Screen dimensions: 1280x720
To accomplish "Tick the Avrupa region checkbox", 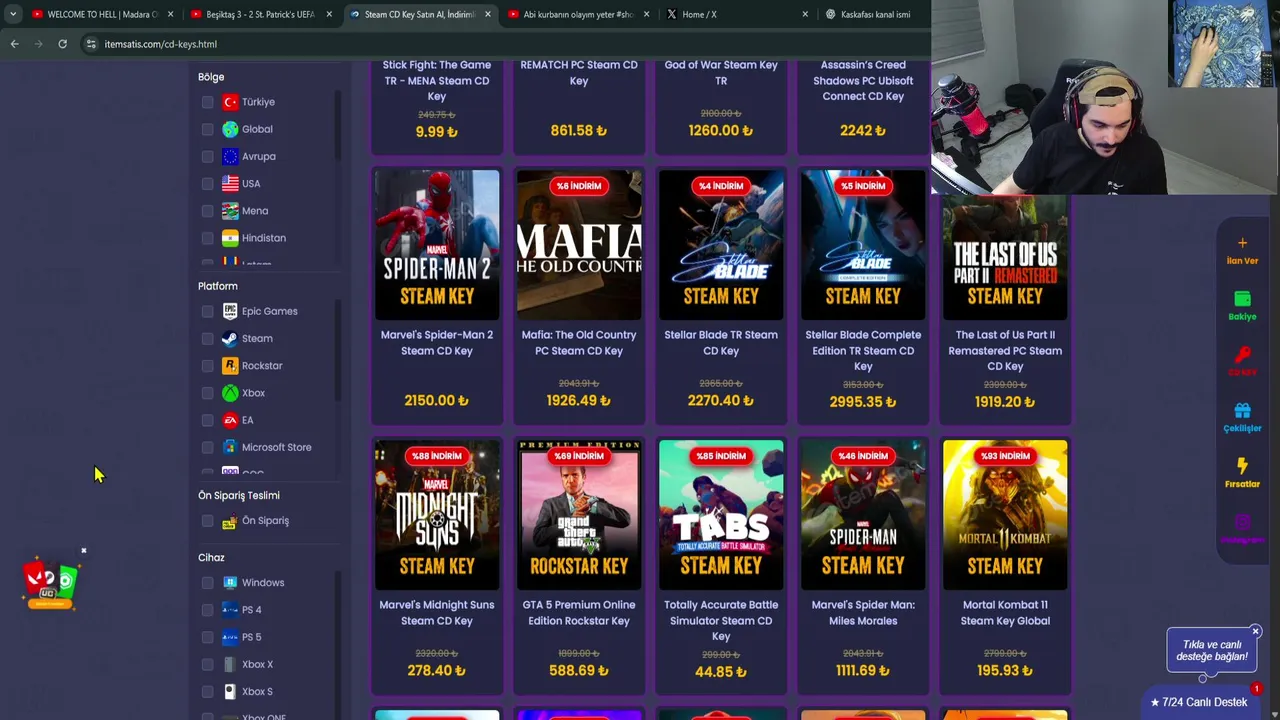I will click(207, 156).
